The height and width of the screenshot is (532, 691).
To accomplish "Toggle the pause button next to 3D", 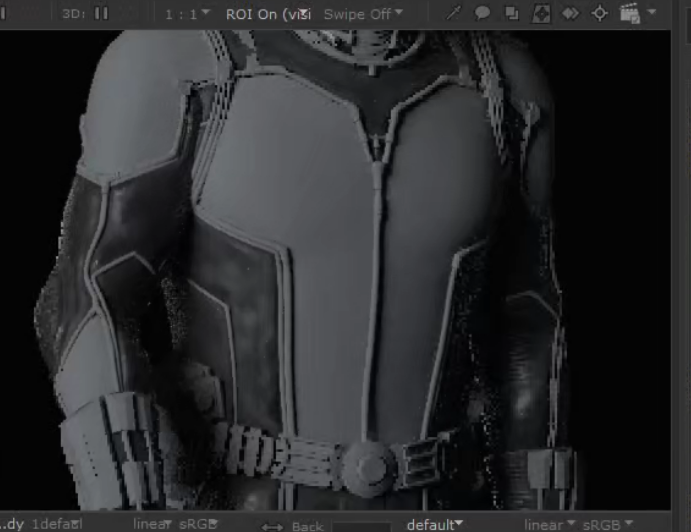I will pos(101,13).
